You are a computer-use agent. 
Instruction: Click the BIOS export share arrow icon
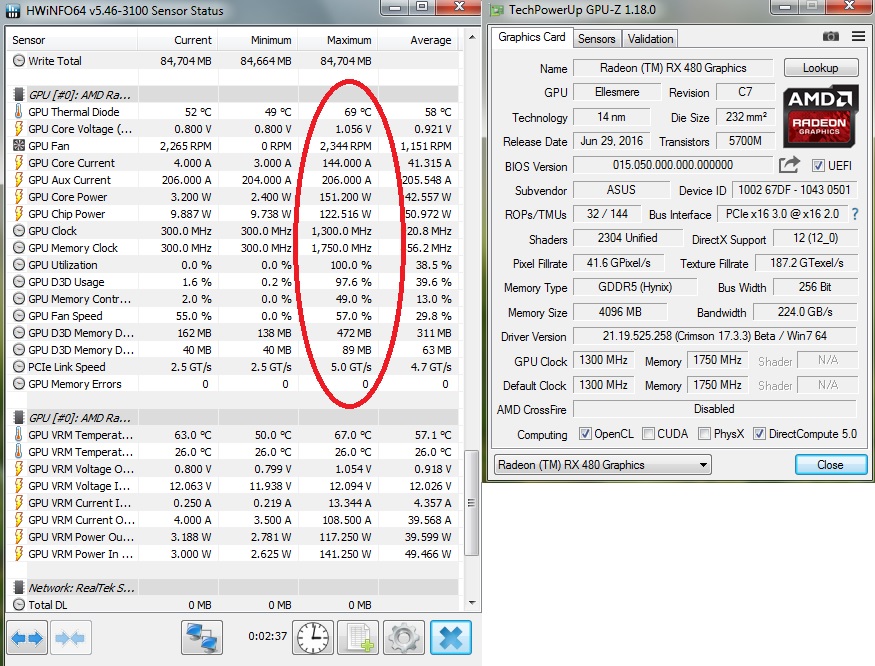pos(789,165)
